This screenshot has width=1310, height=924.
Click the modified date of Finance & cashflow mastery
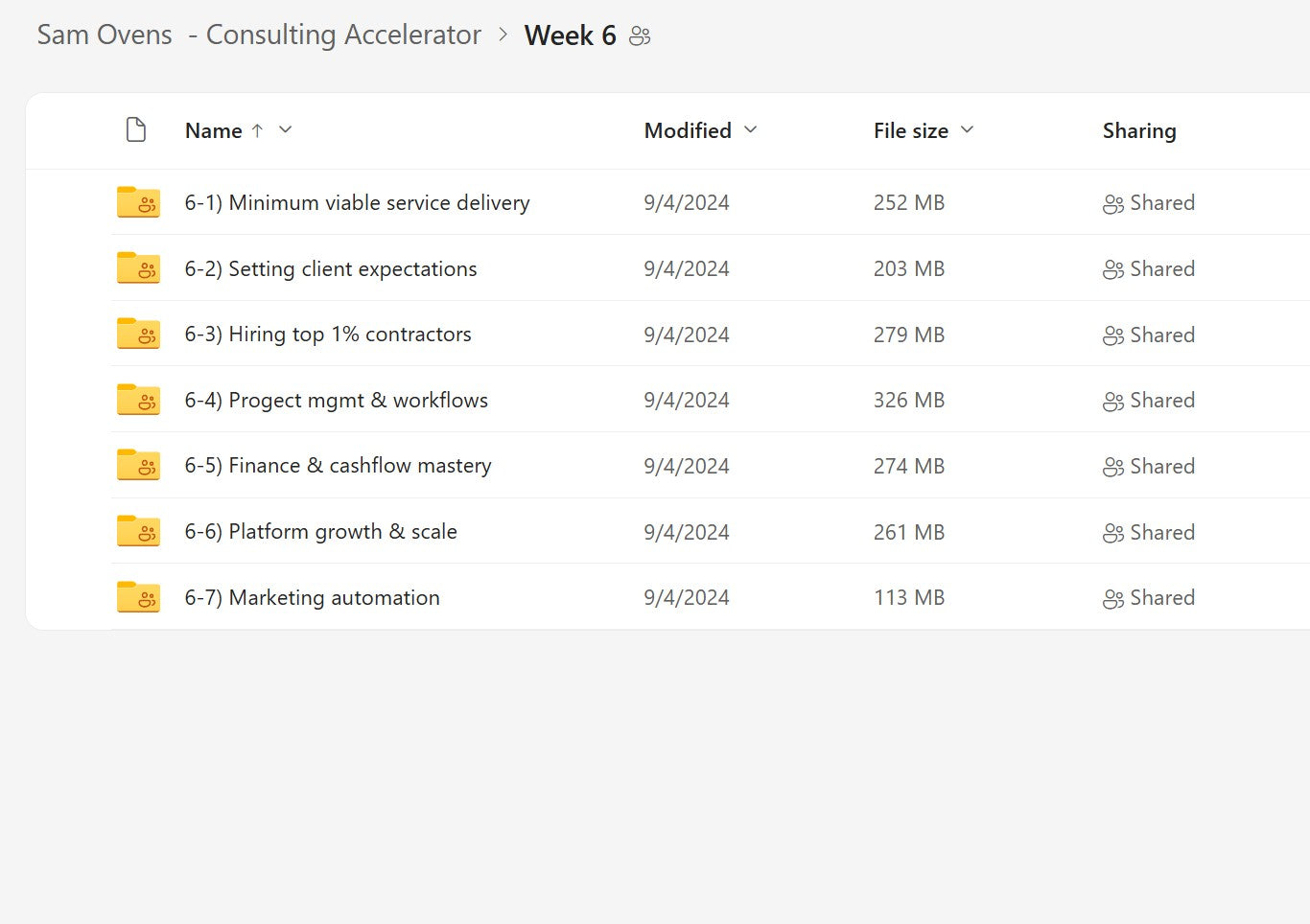(687, 466)
